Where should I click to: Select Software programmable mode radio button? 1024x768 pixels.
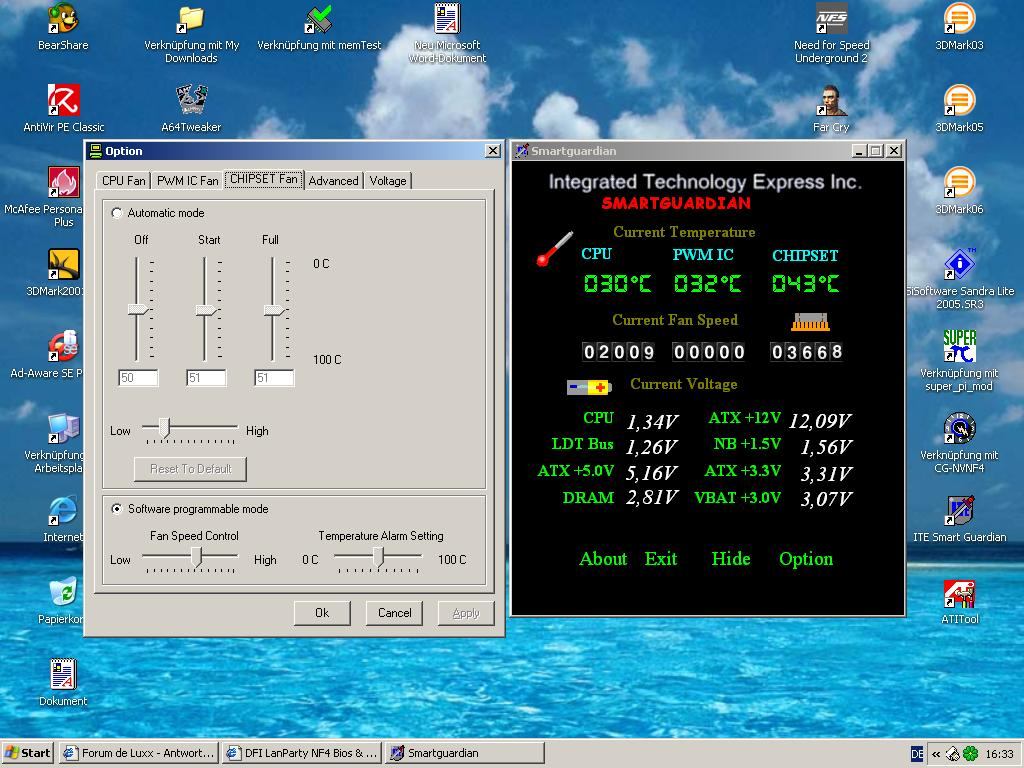tap(117, 509)
